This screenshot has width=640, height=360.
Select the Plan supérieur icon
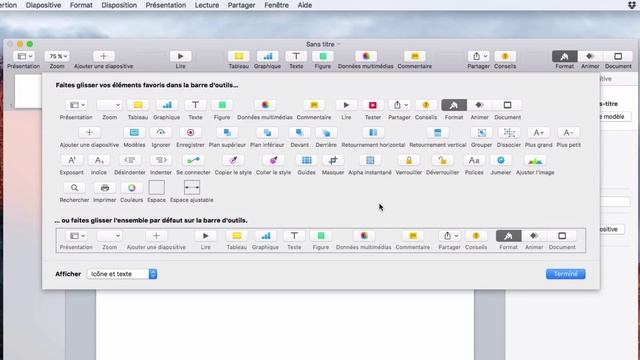(227, 133)
